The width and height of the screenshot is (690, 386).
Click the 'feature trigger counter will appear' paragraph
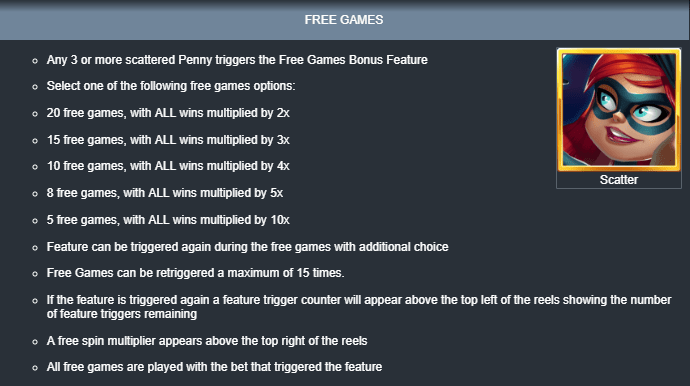(x=359, y=307)
